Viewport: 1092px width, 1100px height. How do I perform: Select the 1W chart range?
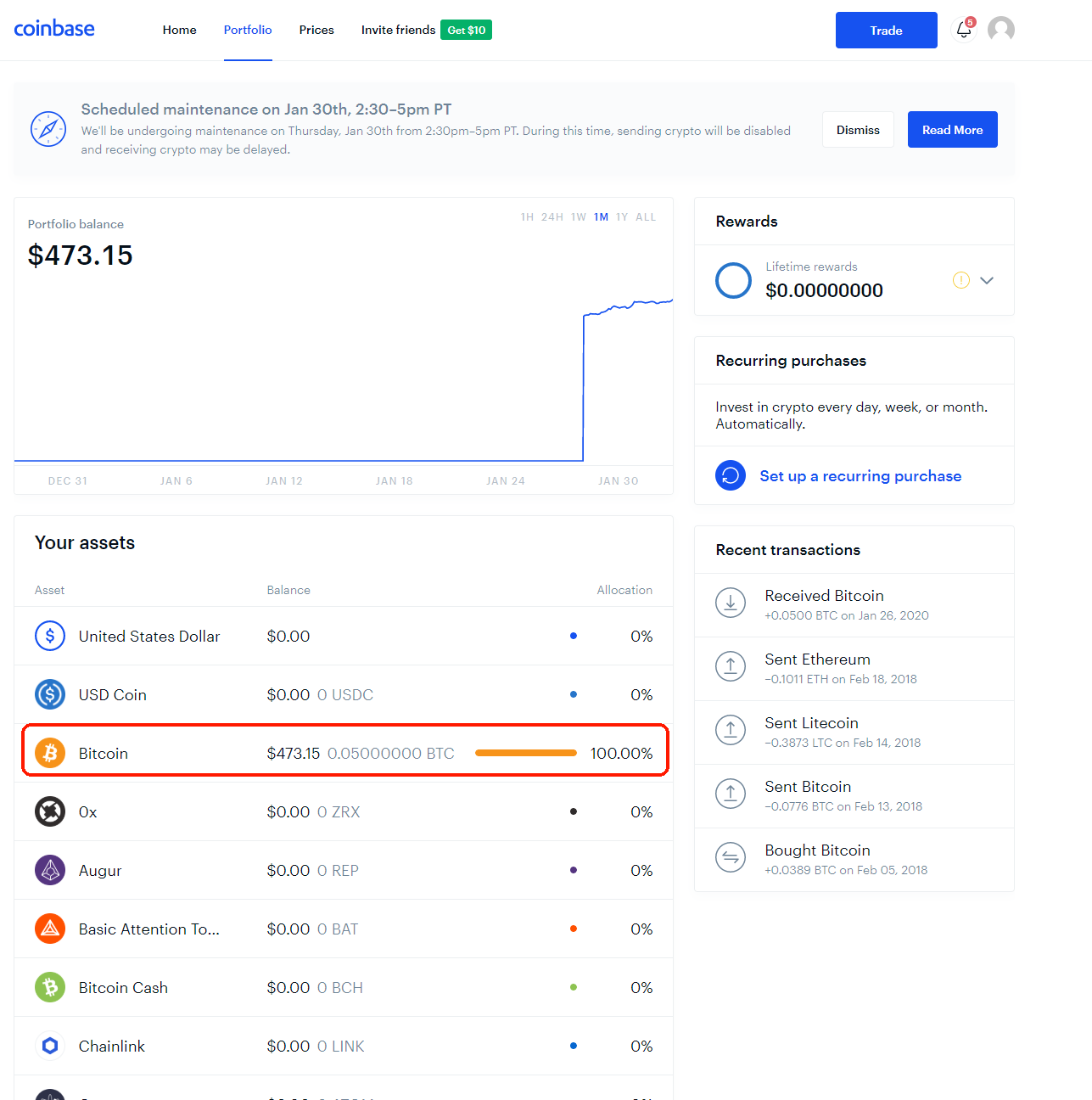[x=579, y=217]
